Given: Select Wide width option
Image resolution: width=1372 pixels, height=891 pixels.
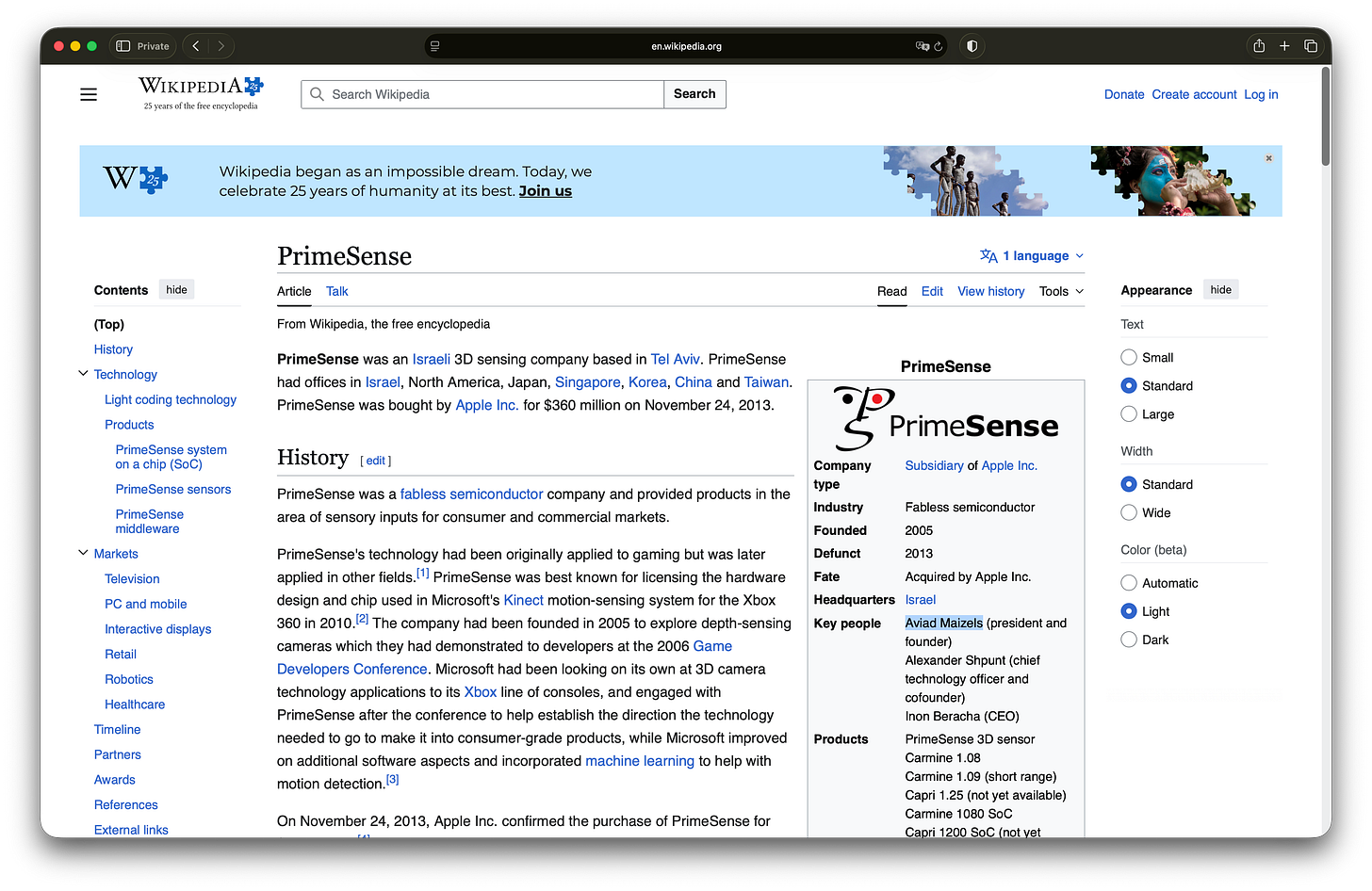Looking at the screenshot, I should coord(1129,513).
